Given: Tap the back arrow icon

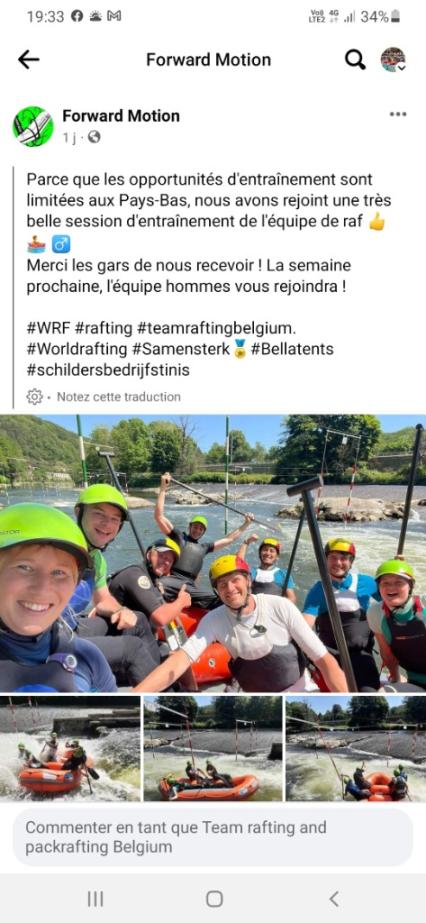Looking at the screenshot, I should (x=28, y=59).
